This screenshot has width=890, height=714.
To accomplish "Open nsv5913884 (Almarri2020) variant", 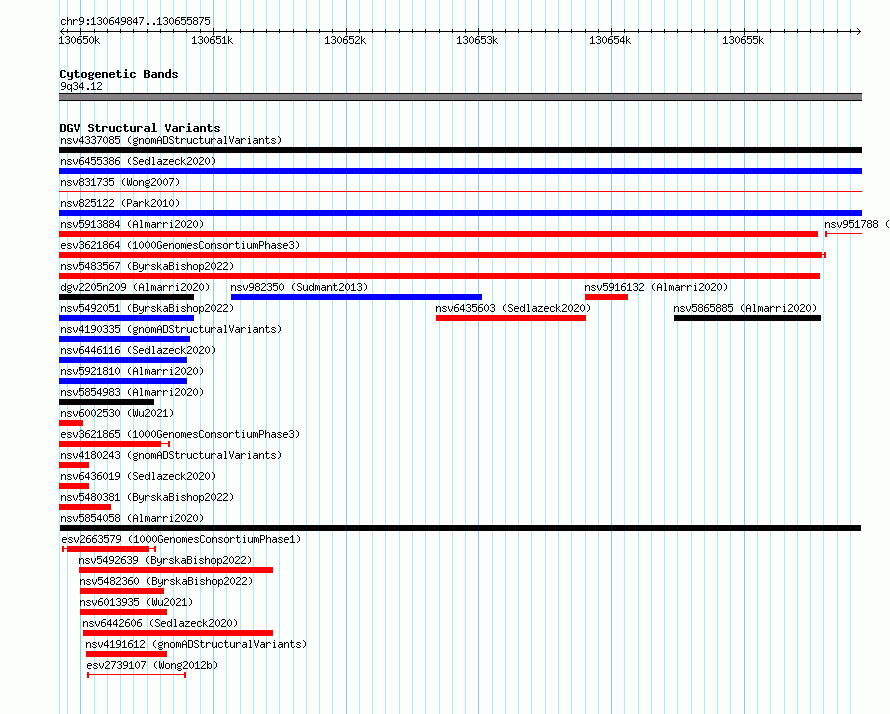I will 132,224.
